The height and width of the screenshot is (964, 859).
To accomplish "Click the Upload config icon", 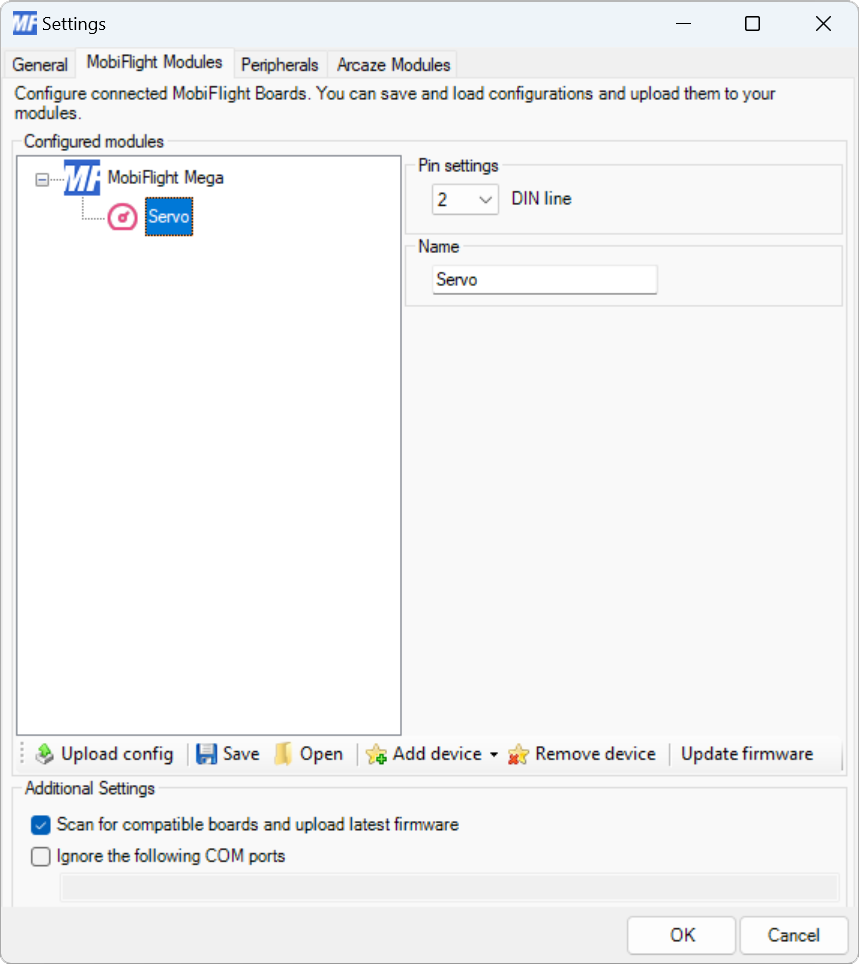I will (x=44, y=754).
